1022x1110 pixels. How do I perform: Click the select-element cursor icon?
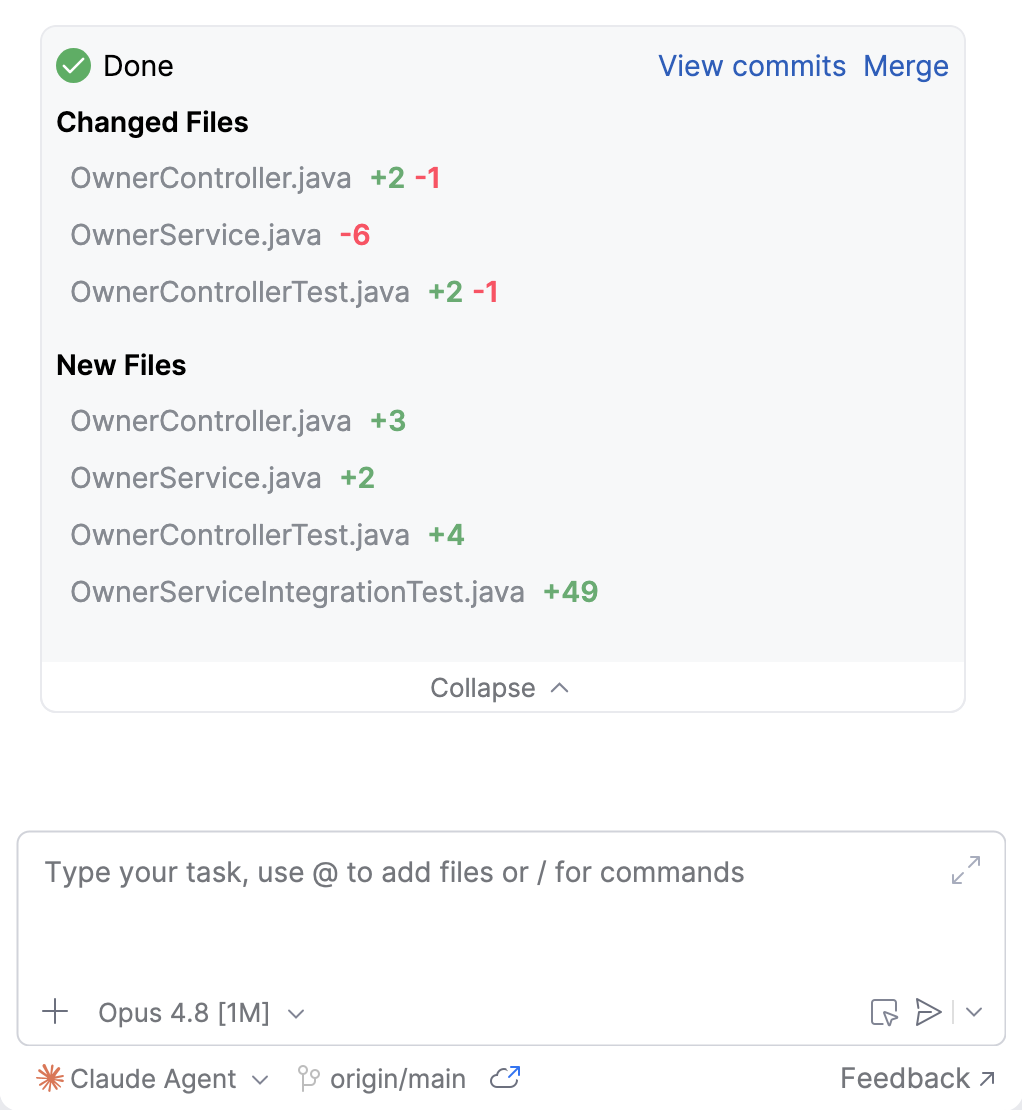884,1012
